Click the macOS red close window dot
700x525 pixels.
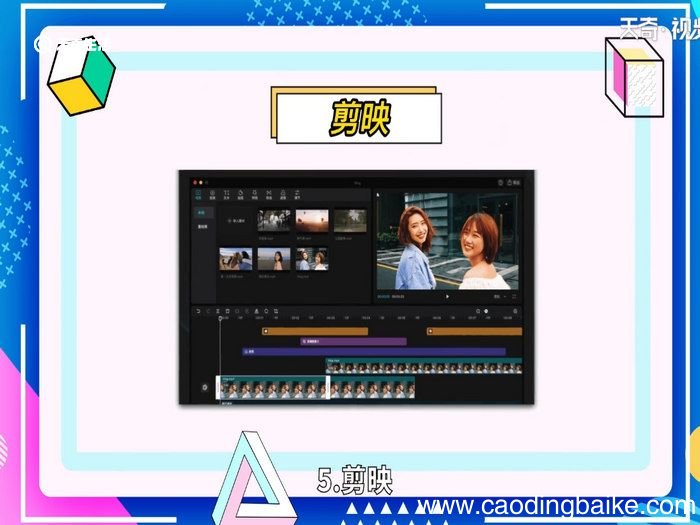point(195,183)
